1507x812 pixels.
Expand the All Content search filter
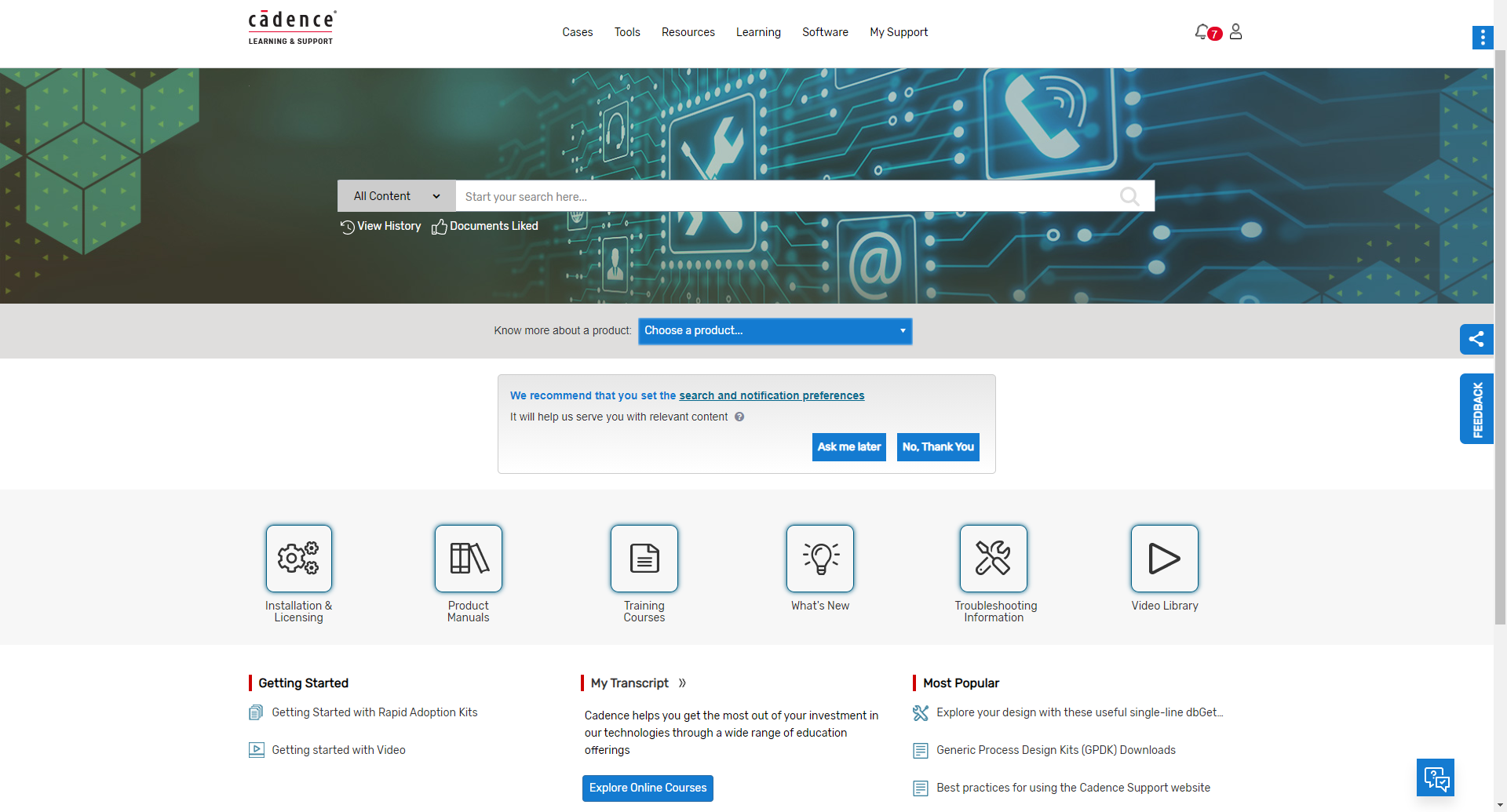coord(396,195)
